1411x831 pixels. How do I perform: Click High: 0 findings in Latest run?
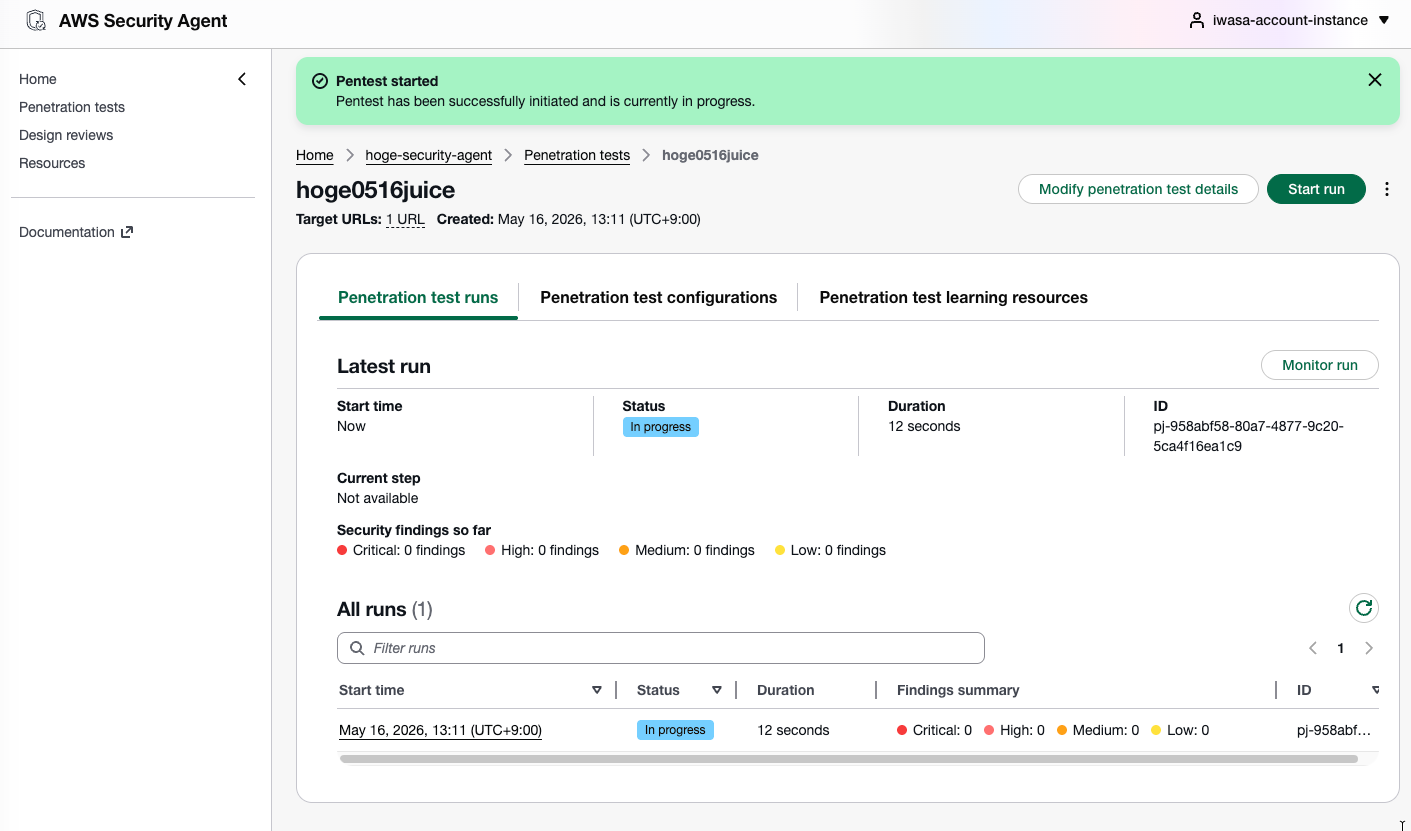click(x=542, y=550)
